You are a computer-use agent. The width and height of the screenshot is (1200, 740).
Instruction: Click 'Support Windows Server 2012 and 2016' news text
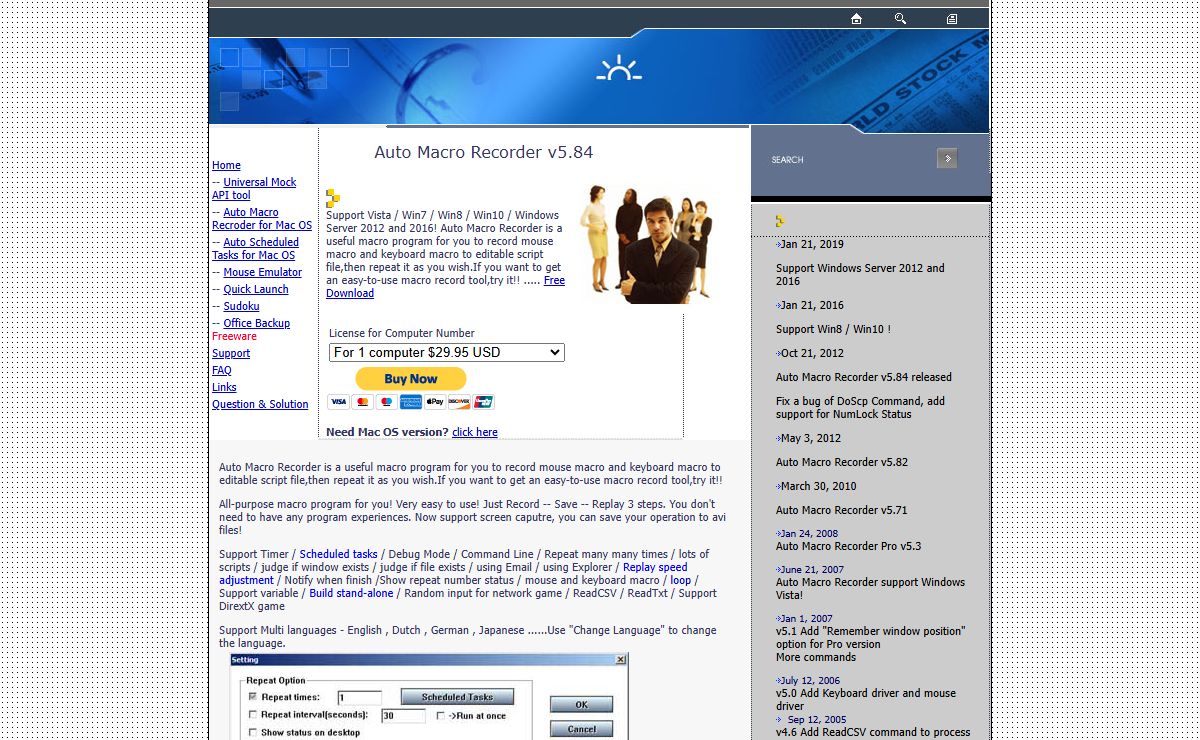(860, 274)
